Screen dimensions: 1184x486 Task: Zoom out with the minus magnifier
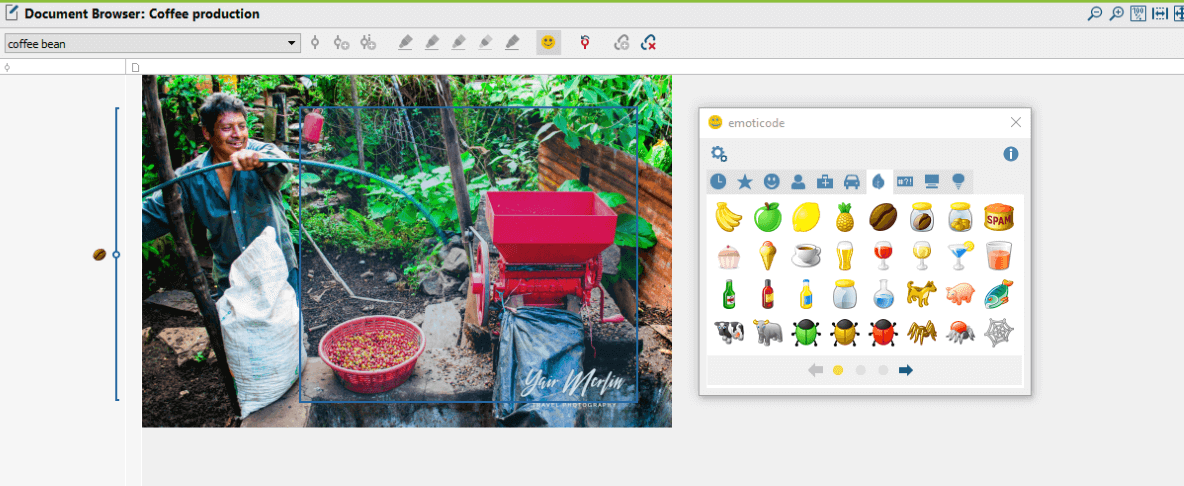coord(1094,14)
